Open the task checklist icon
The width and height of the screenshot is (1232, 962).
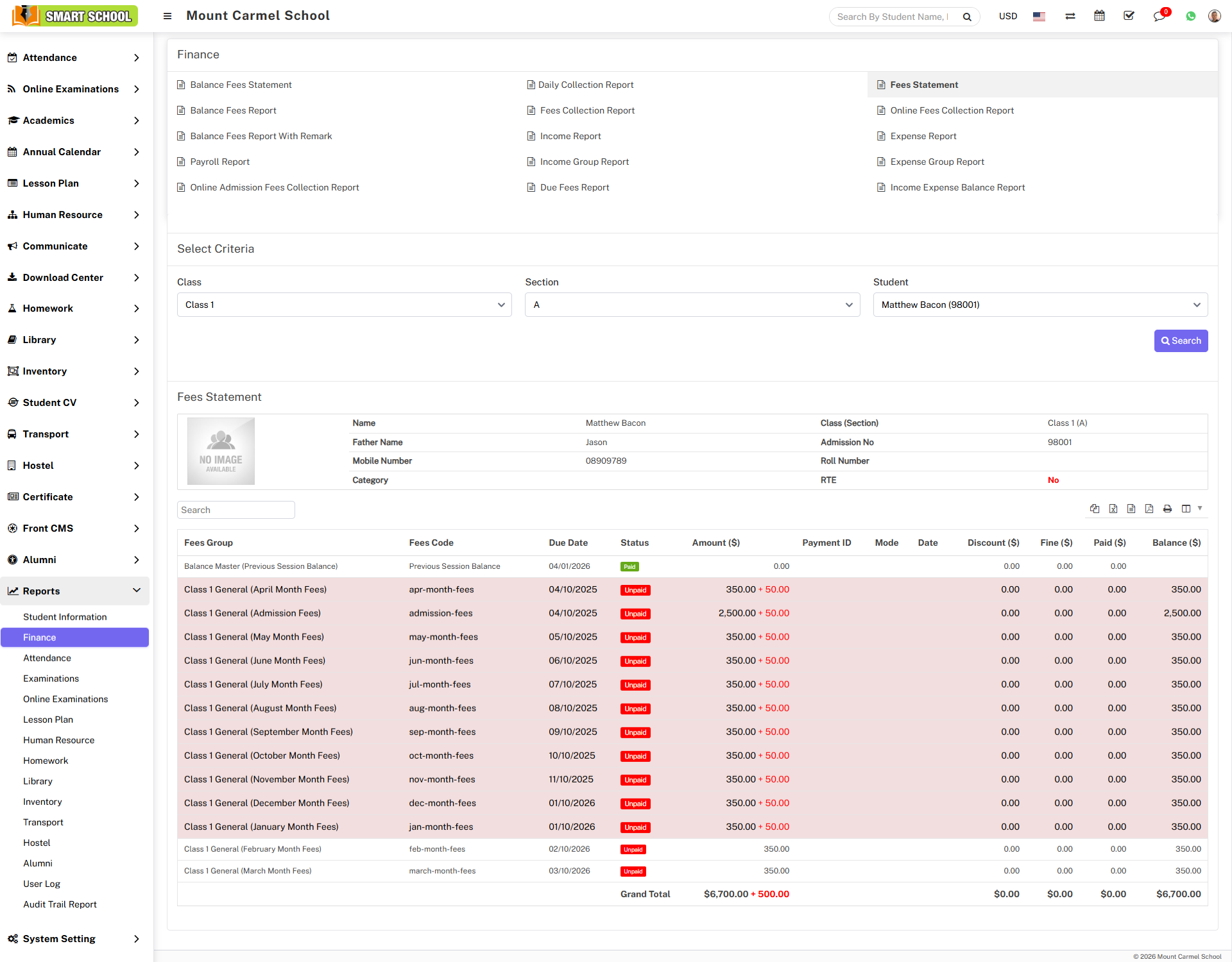[x=1129, y=16]
